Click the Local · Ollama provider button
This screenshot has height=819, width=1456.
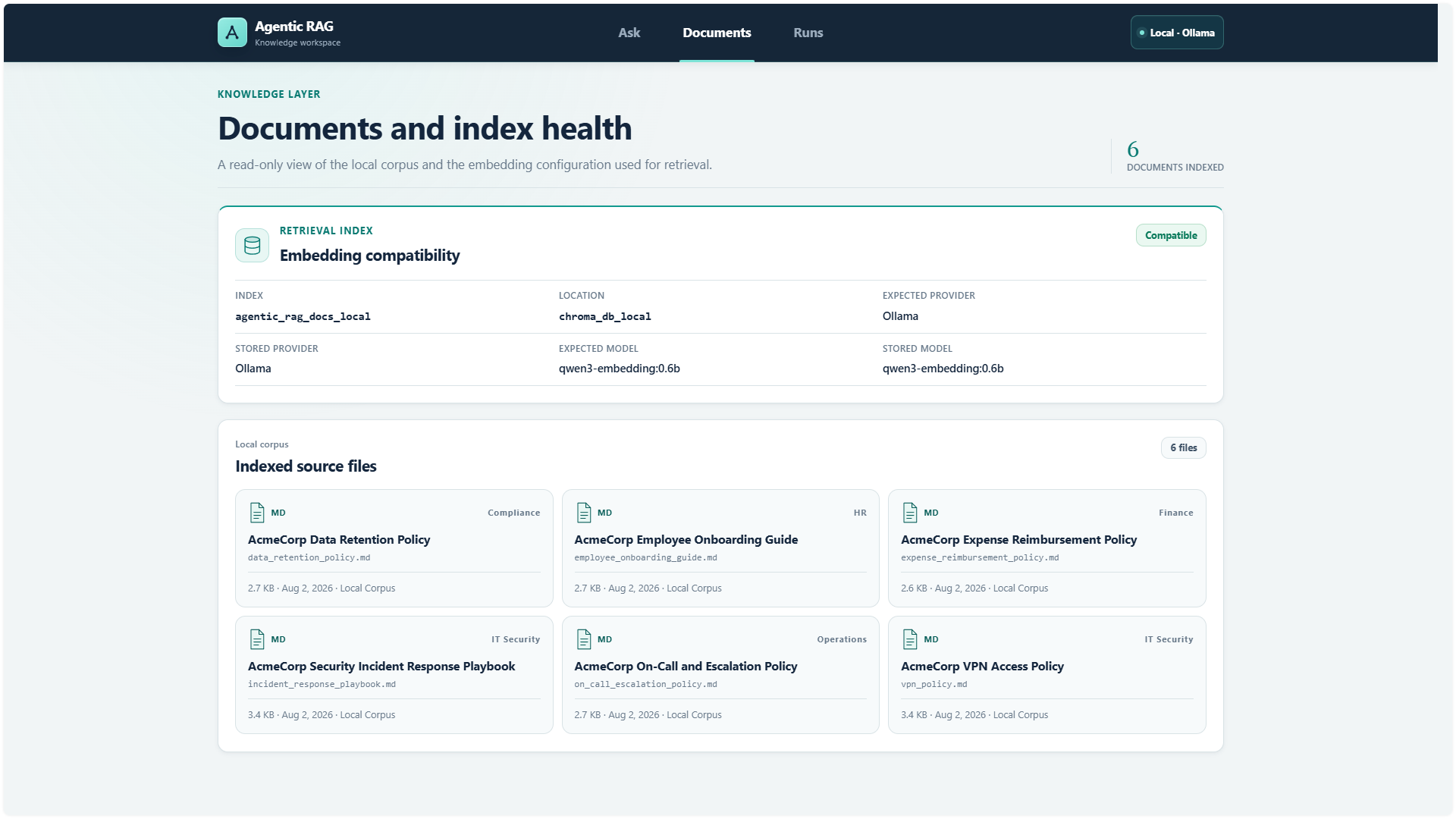click(x=1177, y=33)
